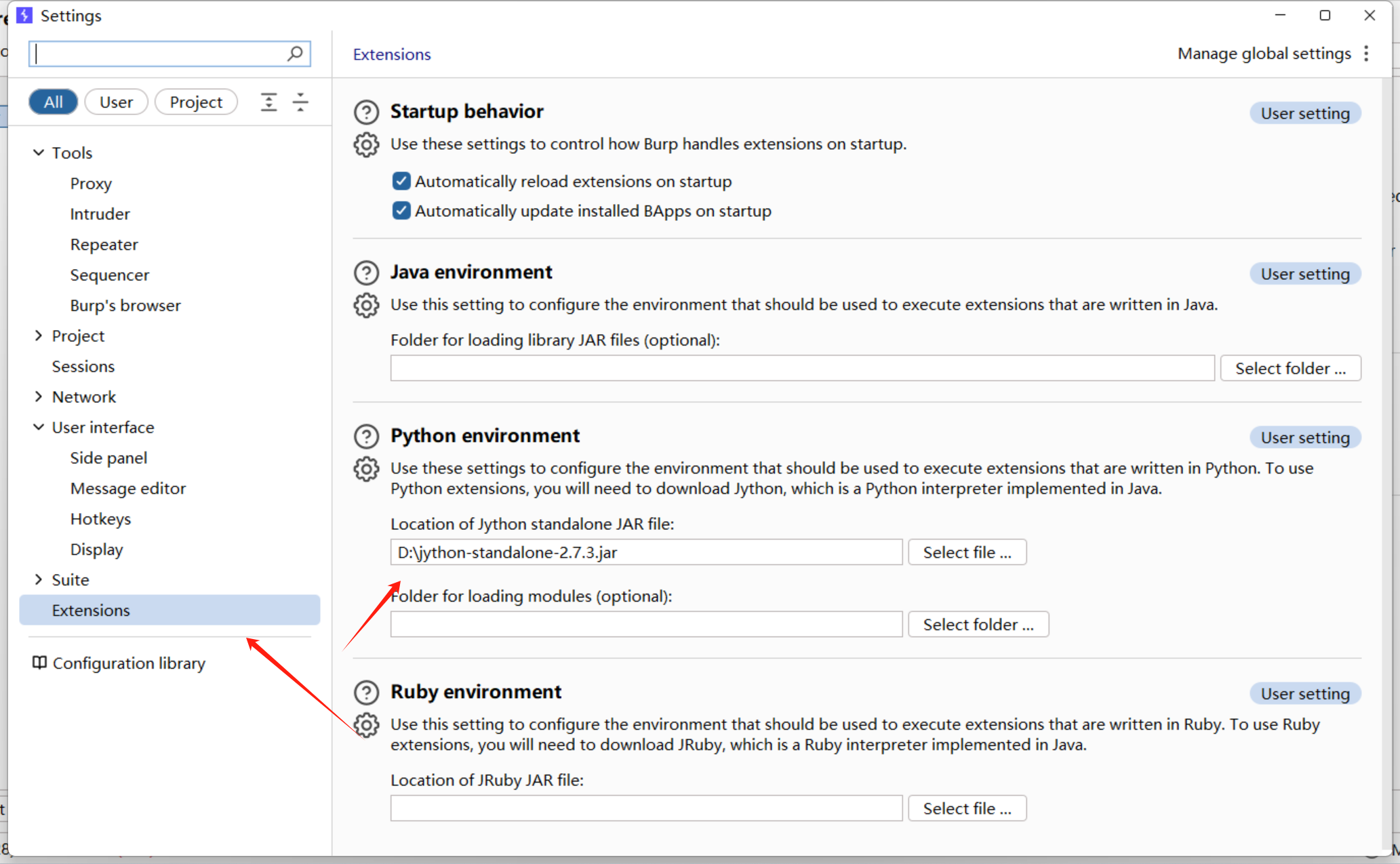The width and height of the screenshot is (1400, 864).
Task: Open the three-dot menu by Manage global settings
Action: tap(1366, 54)
